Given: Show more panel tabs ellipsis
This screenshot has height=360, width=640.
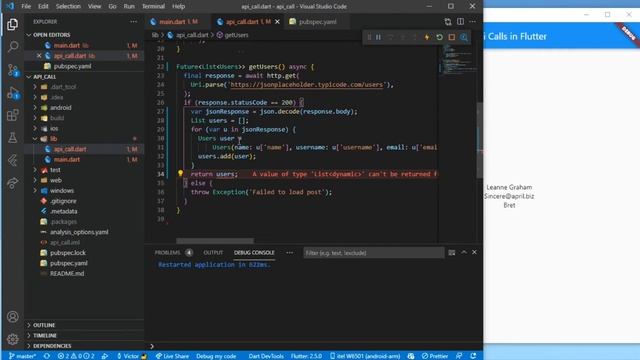Looking at the screenshot, I should 289,253.
